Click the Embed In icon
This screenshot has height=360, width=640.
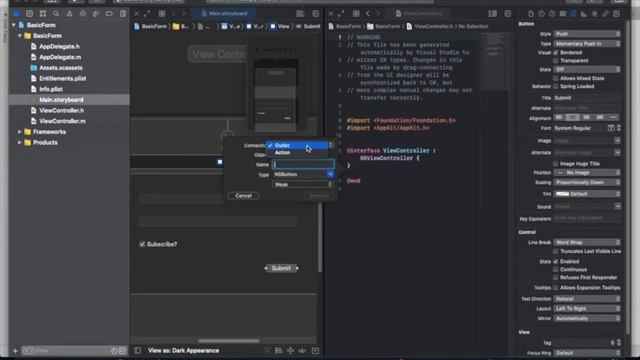pyautogui.click(x=315, y=350)
